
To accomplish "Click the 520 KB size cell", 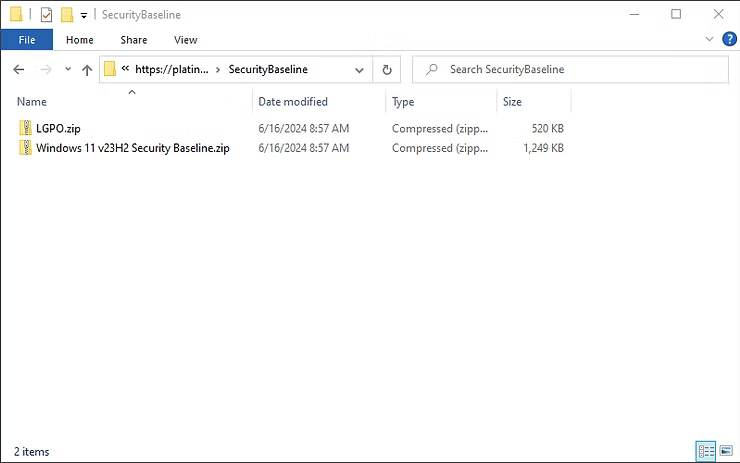I will tap(547, 128).
